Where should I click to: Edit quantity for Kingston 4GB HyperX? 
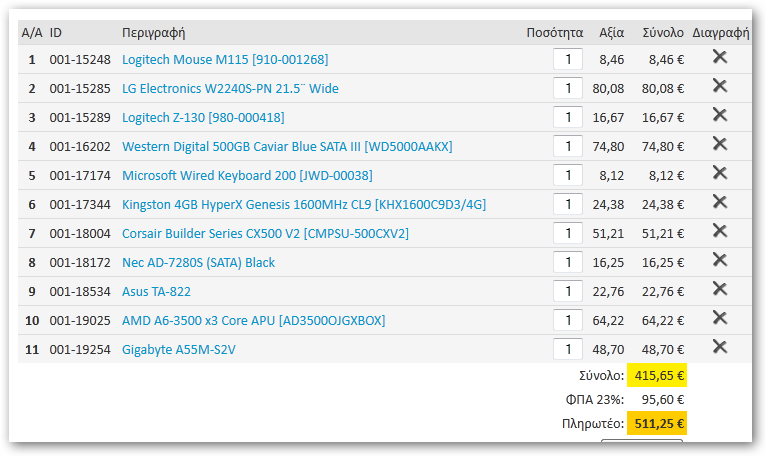coord(568,204)
